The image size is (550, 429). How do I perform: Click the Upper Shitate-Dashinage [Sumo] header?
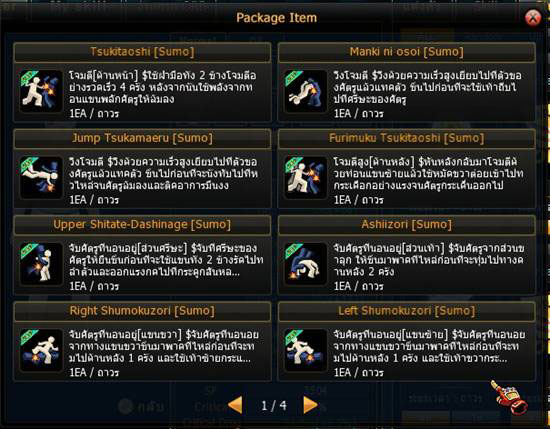(142, 224)
